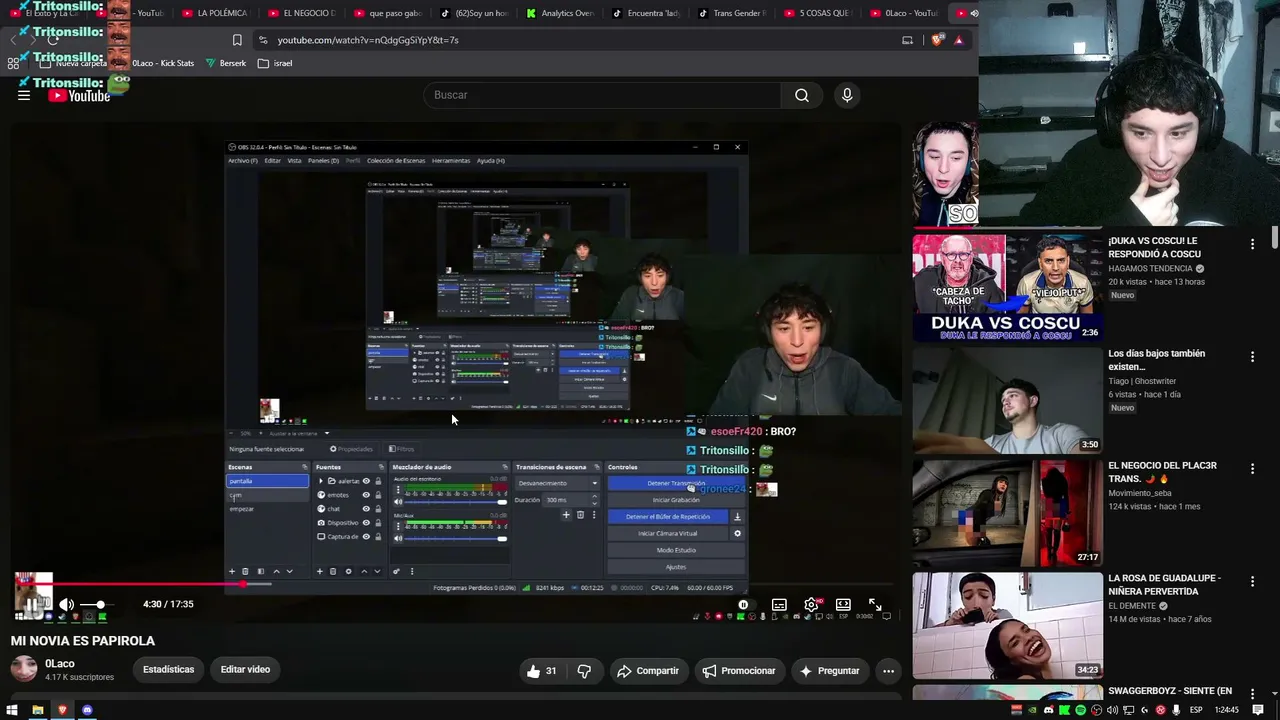The width and height of the screenshot is (1280, 720).
Task: Adjust the Duración 300 ms stepper arrows
Action: click(595, 499)
